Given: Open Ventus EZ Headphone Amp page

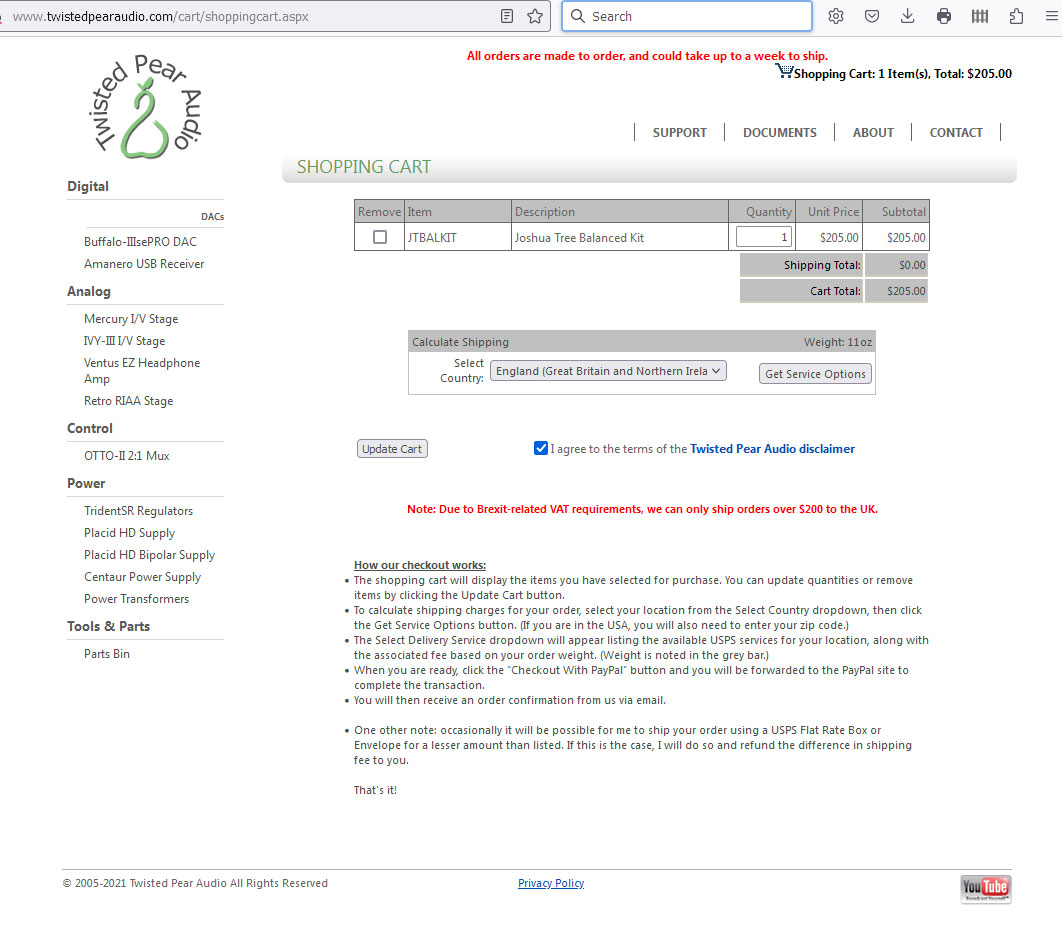Looking at the screenshot, I should (142, 371).
